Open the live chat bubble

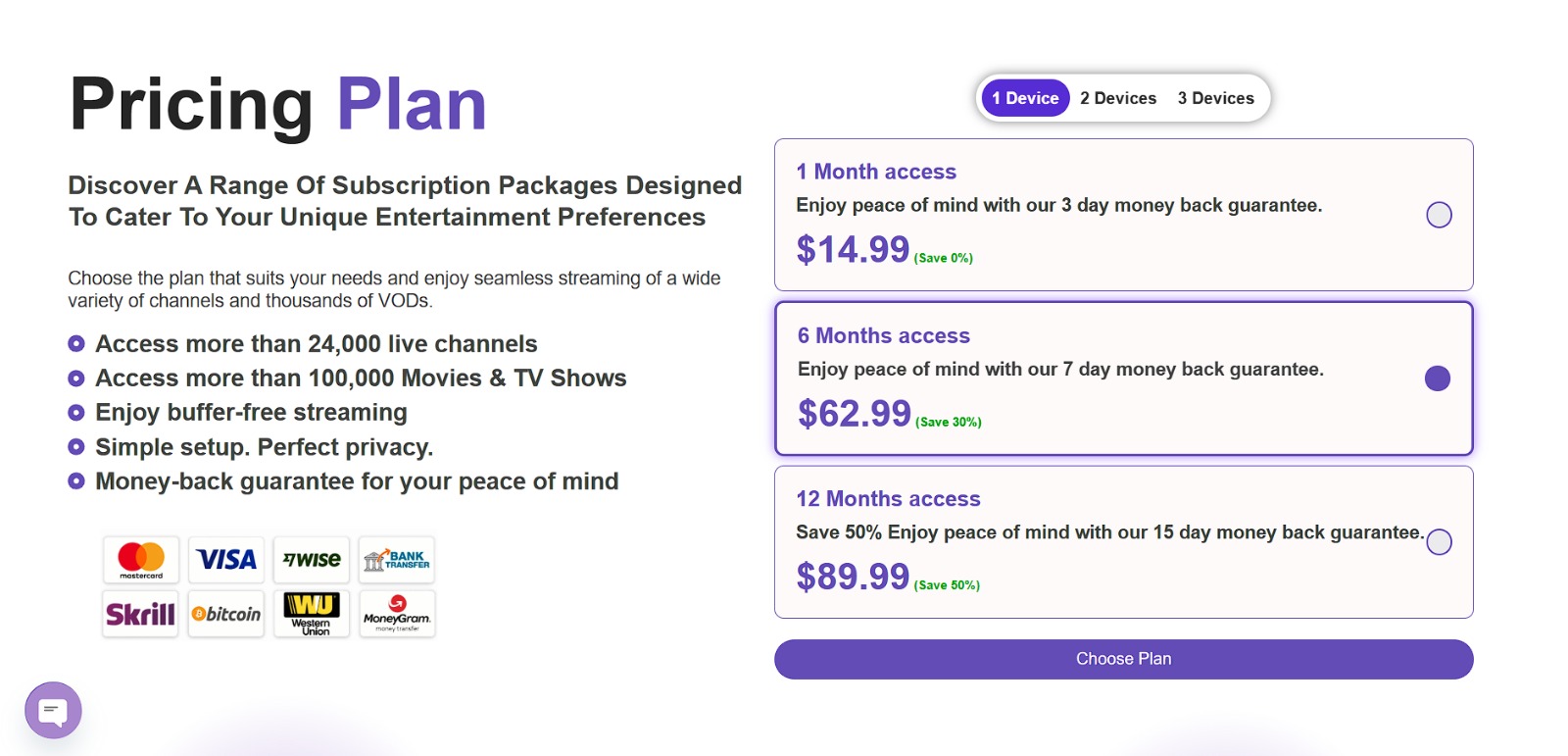[53, 710]
